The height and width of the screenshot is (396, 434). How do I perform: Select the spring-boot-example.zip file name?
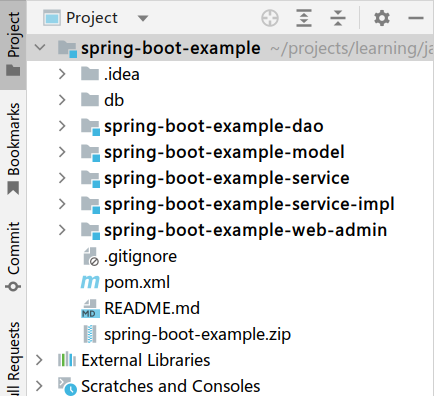(197, 335)
